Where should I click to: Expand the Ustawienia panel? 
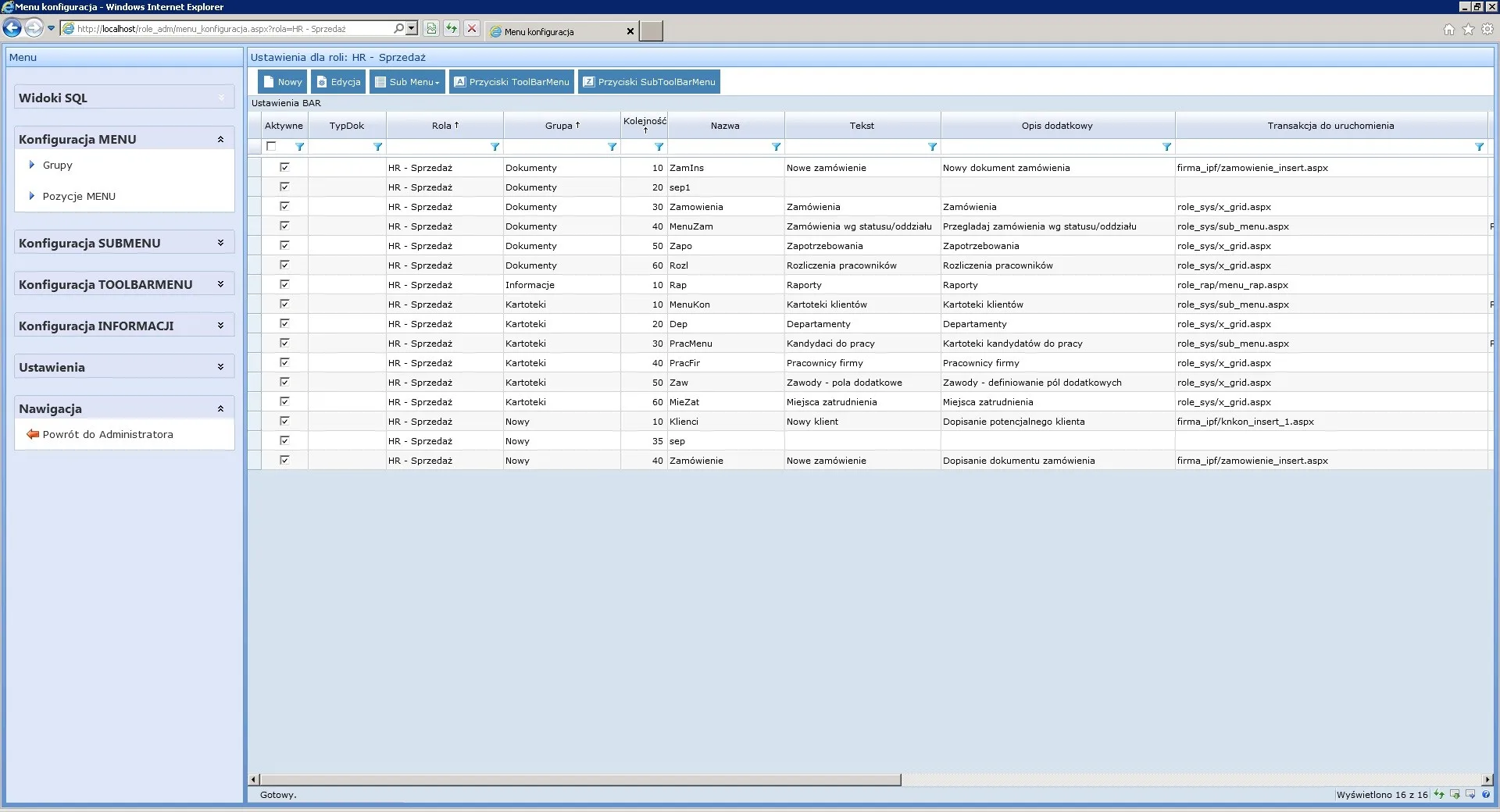coord(221,367)
